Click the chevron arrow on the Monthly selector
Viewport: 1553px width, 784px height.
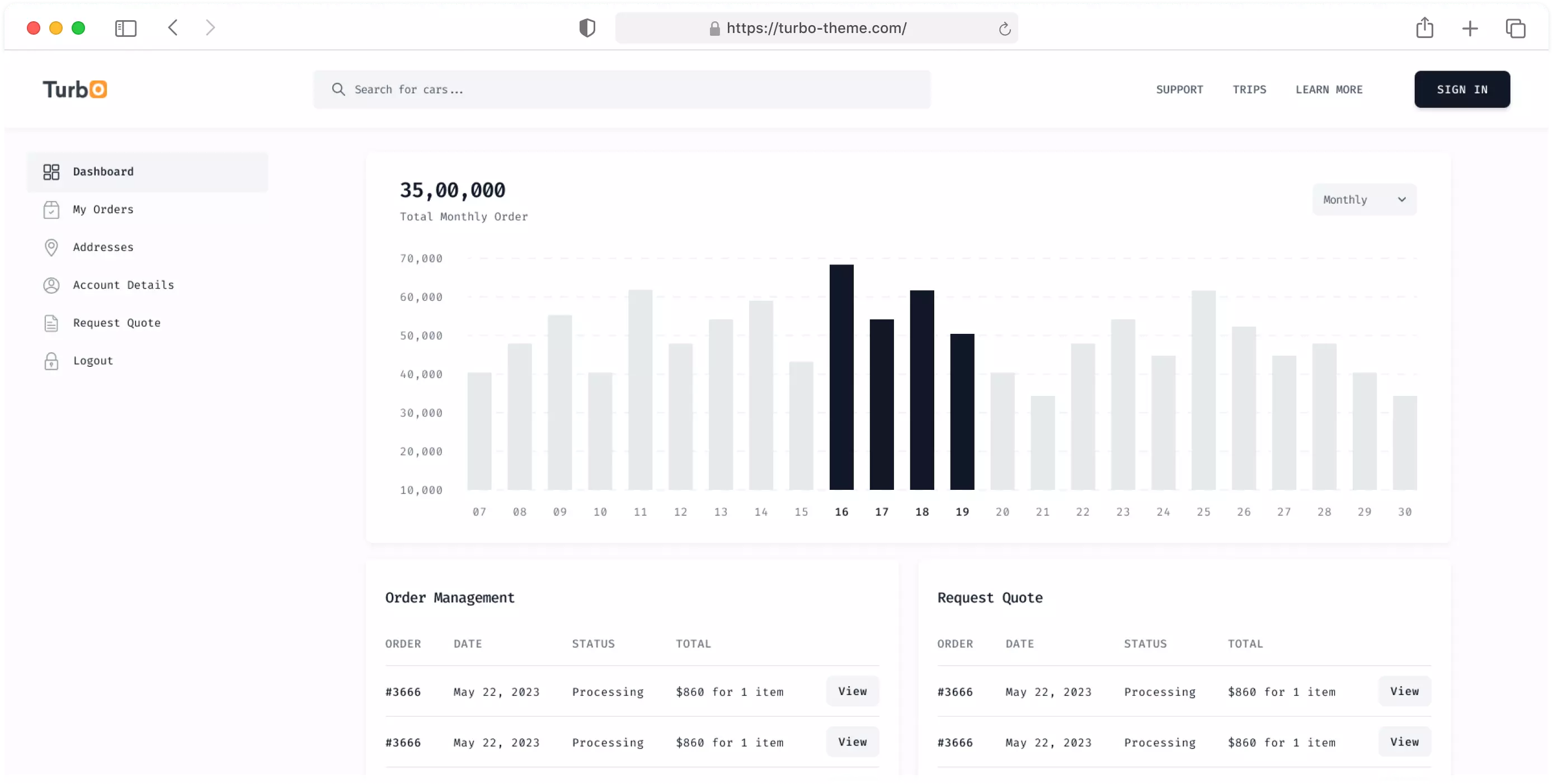point(1402,200)
